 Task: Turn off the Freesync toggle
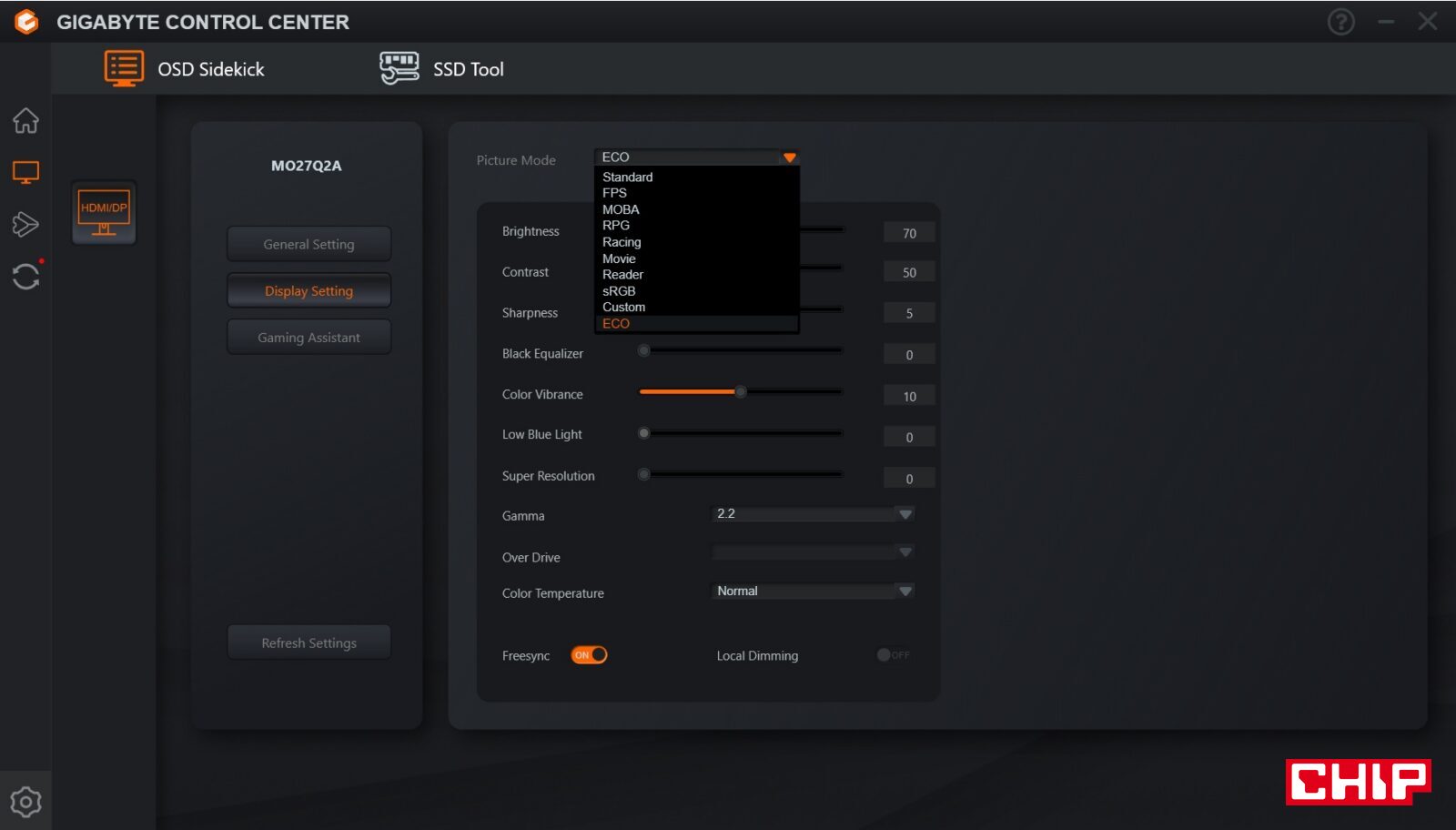point(589,655)
